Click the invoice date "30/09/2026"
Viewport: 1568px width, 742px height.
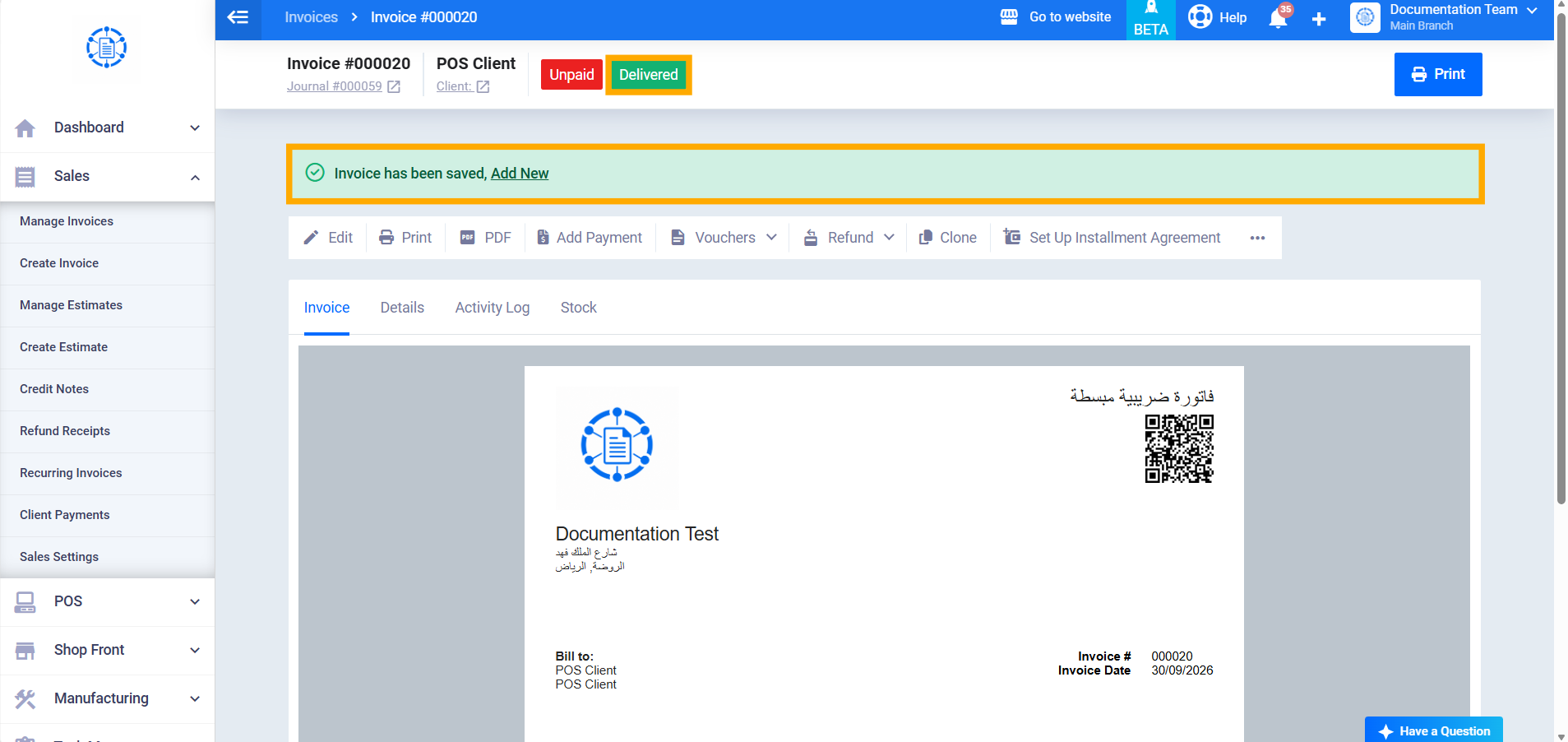click(1182, 670)
